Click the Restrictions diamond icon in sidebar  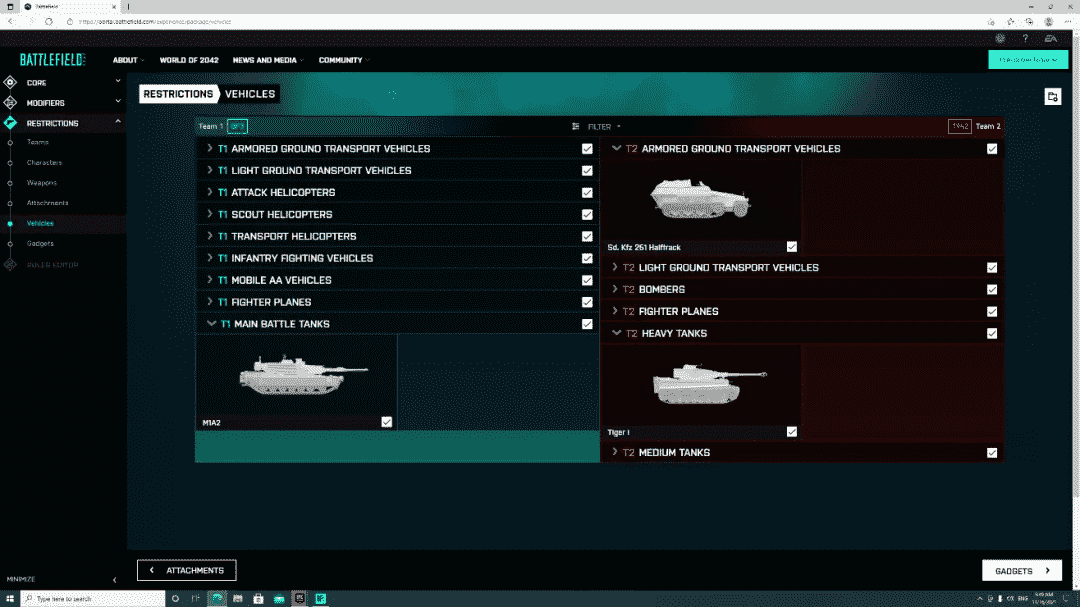10,123
